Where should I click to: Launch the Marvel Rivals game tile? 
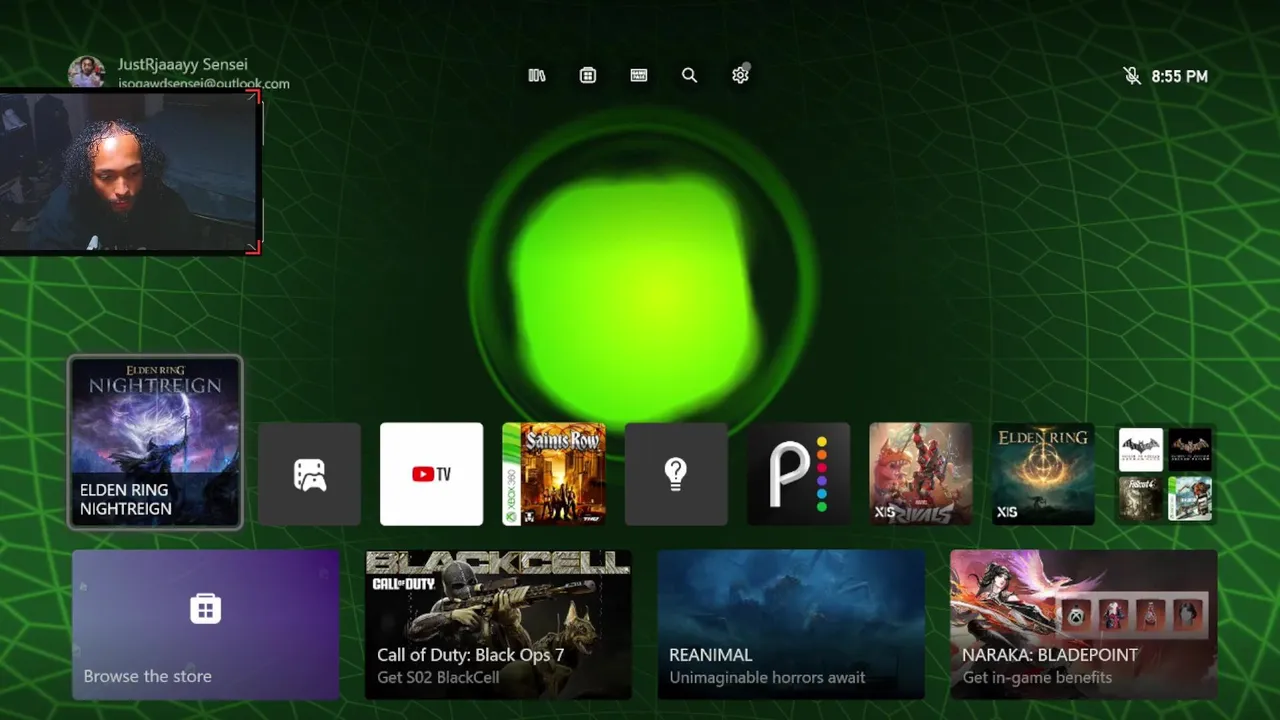click(920, 474)
